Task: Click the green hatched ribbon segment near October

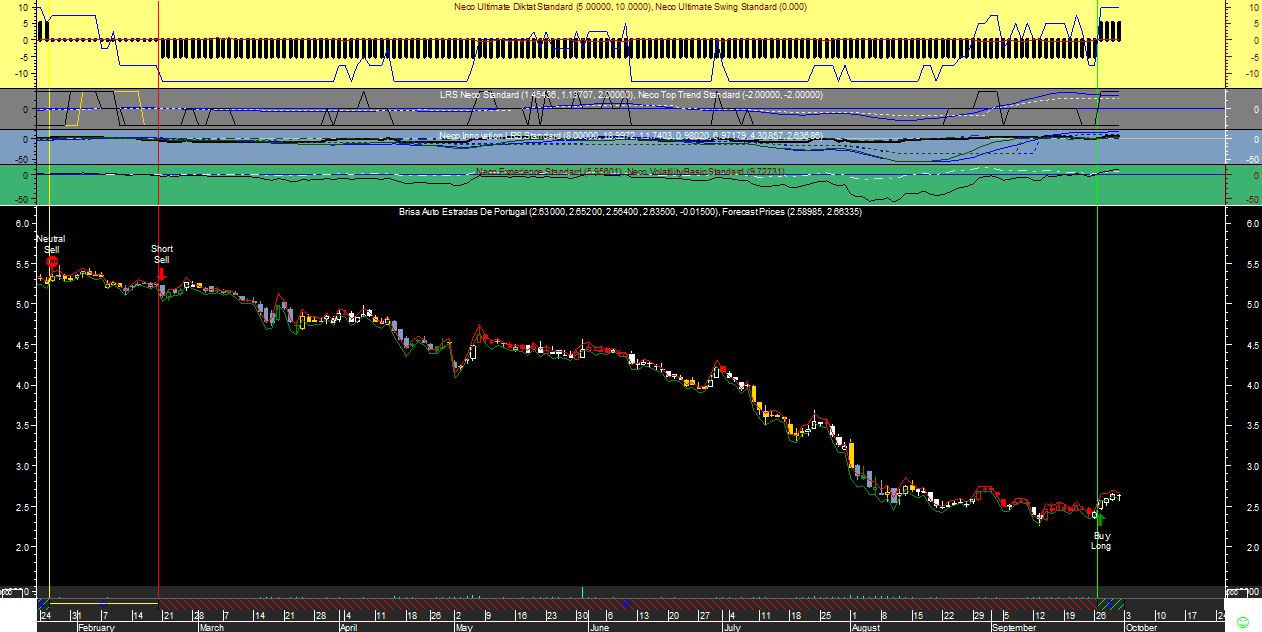Action: click(x=1110, y=604)
